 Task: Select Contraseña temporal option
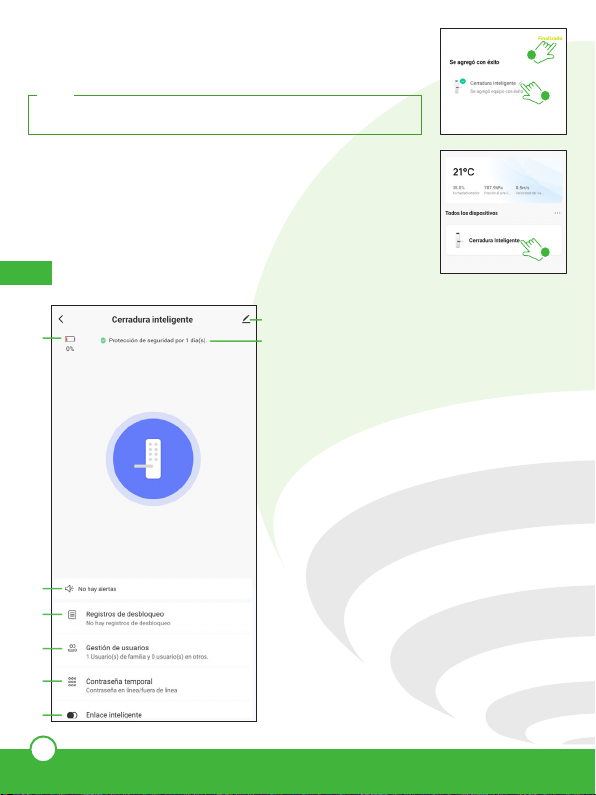153,685
